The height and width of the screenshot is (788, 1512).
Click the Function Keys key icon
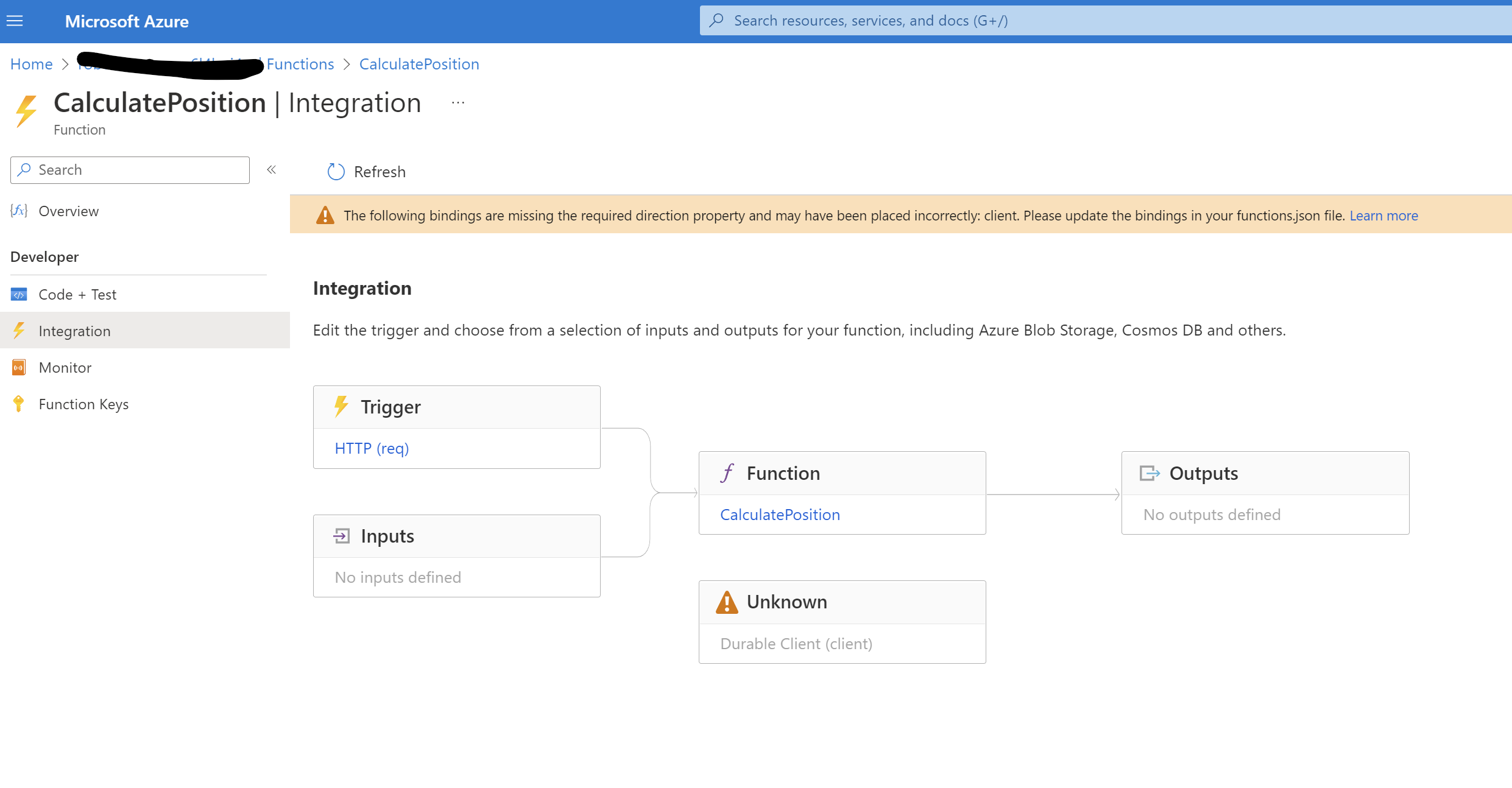tap(19, 404)
